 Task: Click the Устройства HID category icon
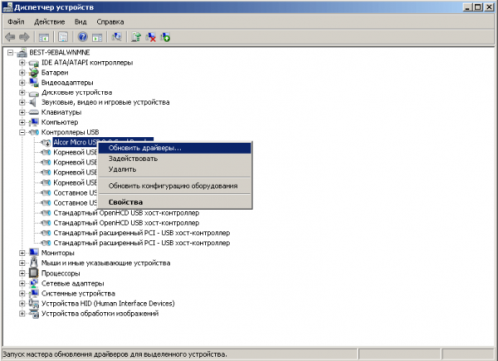pyautogui.click(x=34, y=303)
